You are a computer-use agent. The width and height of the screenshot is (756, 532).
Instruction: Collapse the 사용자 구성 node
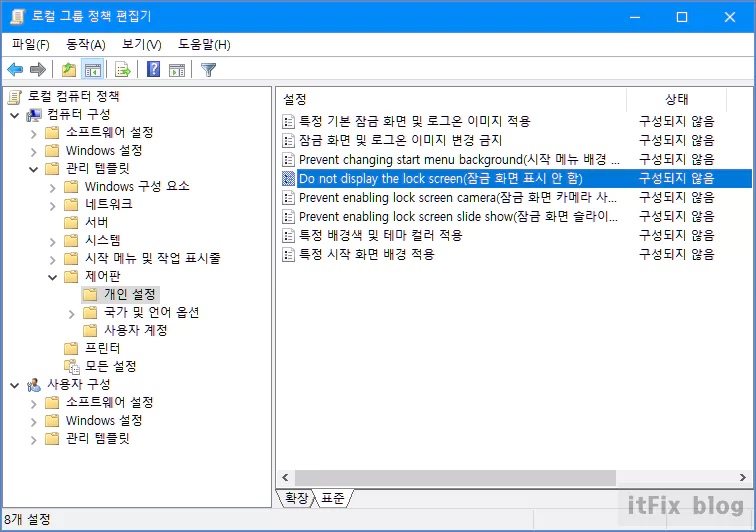click(x=14, y=385)
